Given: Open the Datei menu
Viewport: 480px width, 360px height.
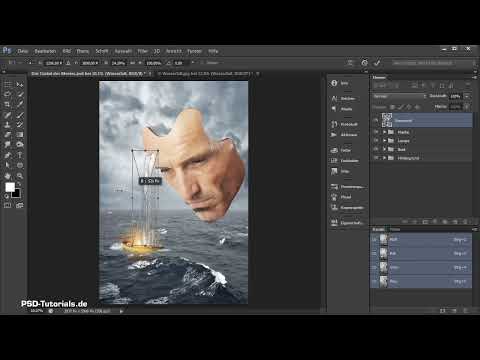Looking at the screenshot, I should tap(22, 51).
